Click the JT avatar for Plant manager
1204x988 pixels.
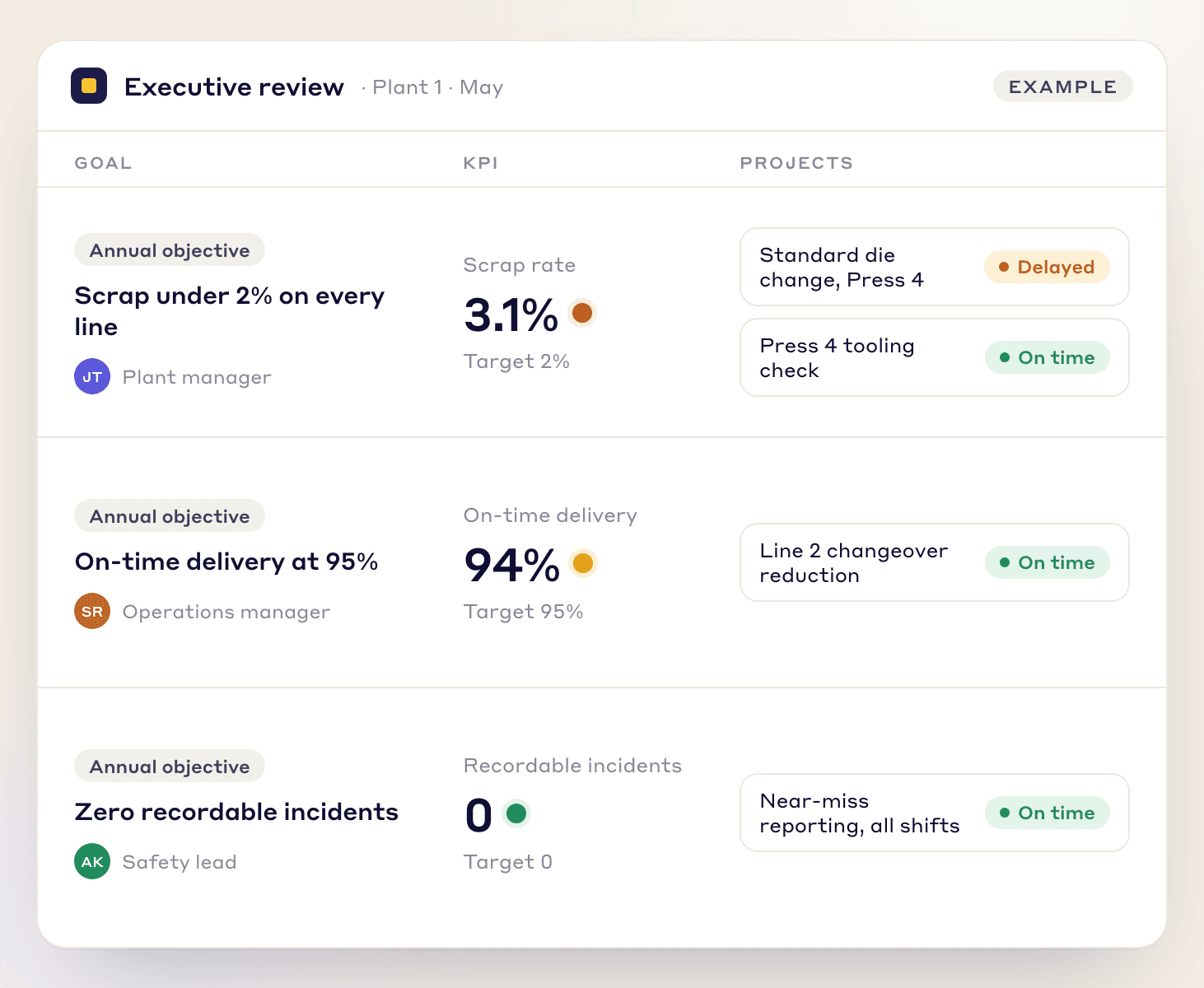pyautogui.click(x=92, y=377)
